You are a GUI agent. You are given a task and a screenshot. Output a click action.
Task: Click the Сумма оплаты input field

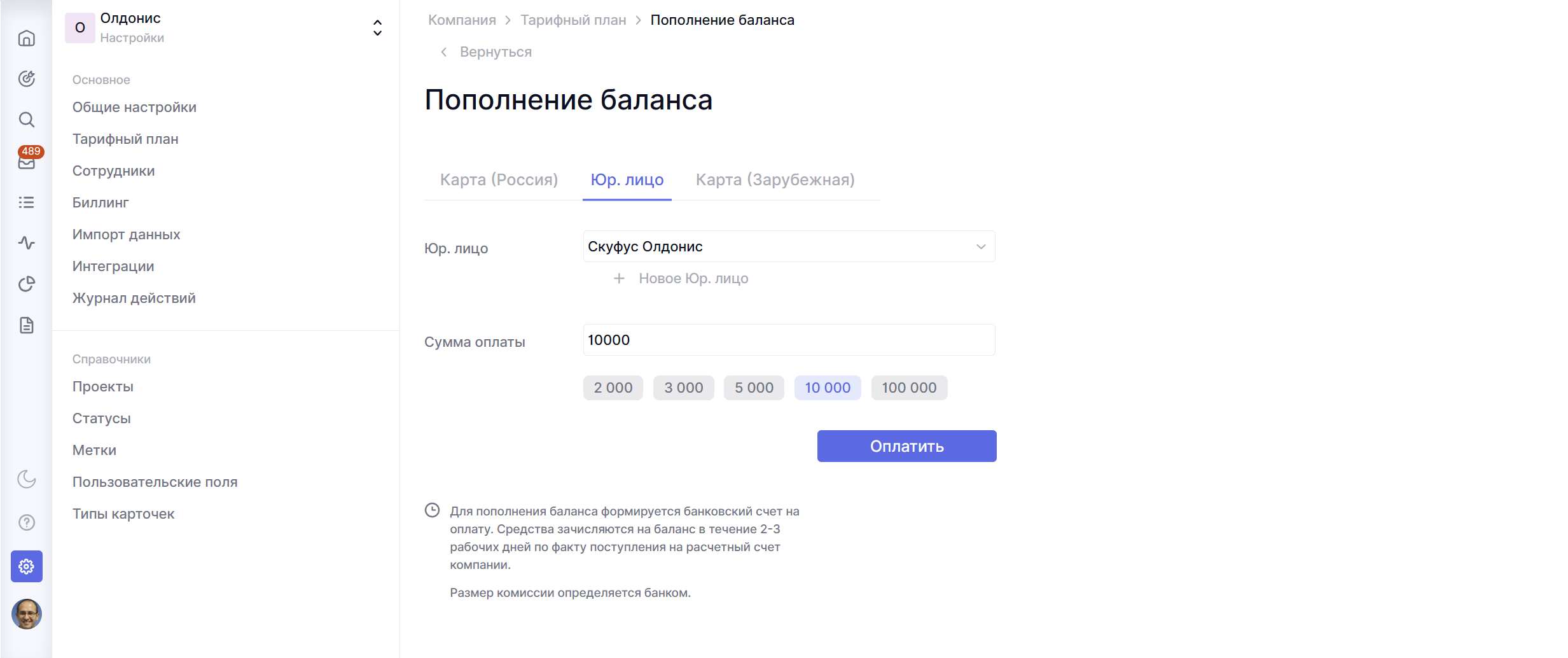pyautogui.click(x=789, y=340)
